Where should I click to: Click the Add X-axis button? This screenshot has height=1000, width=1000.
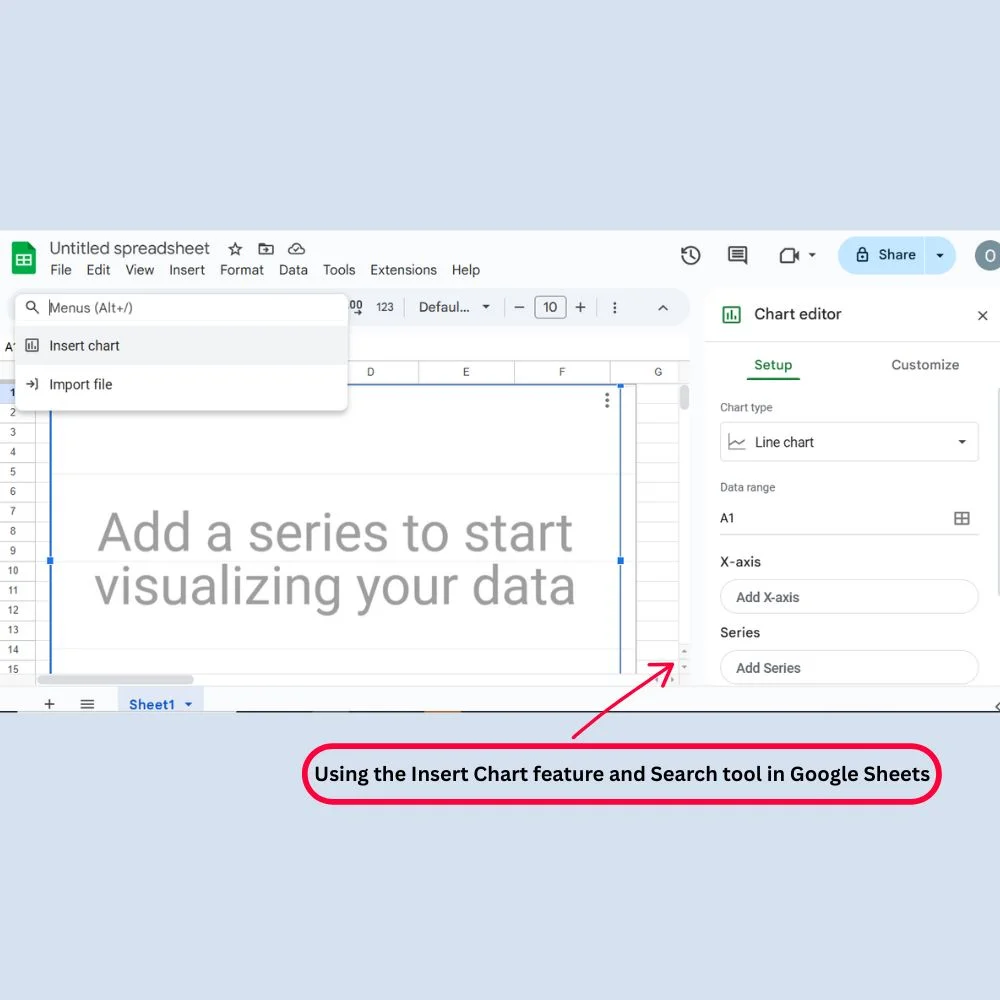coord(849,597)
